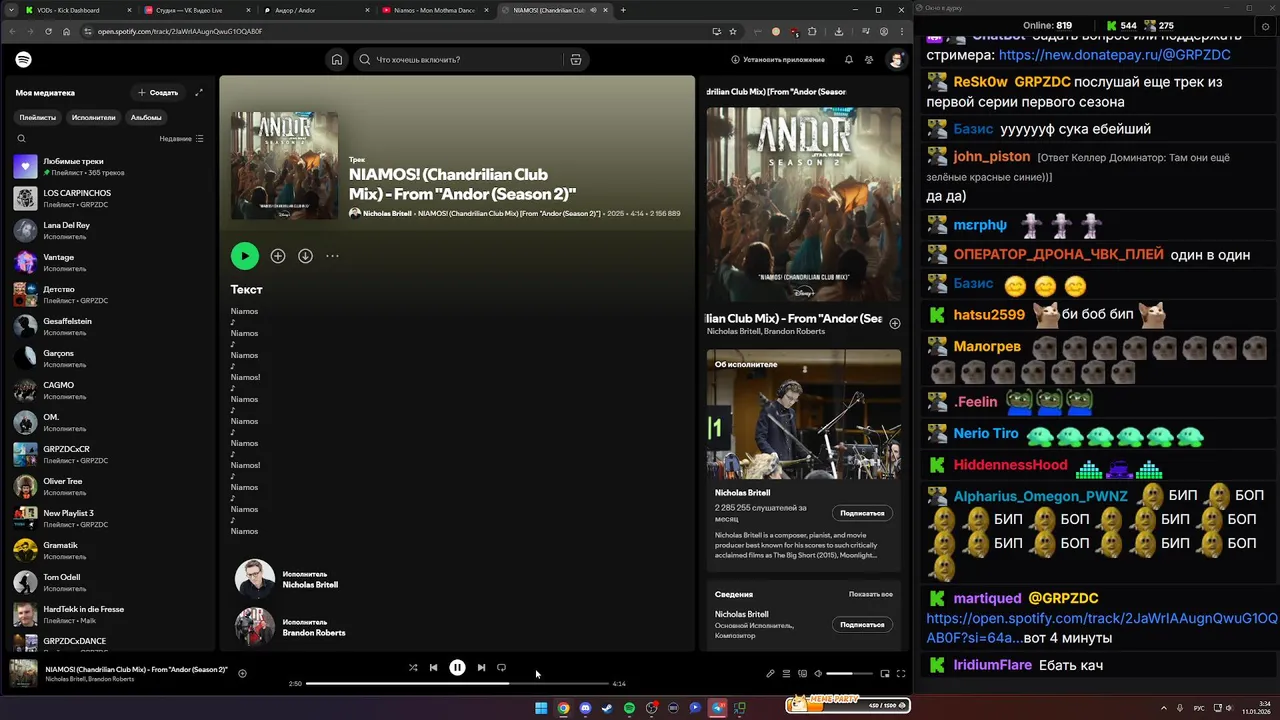Open connect to device icon
Screen dimensions: 1280x720
pos(802,673)
